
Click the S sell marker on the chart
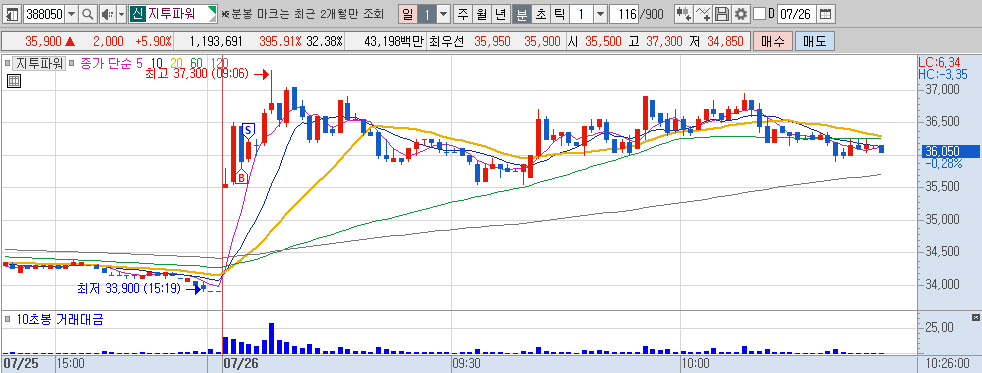click(248, 130)
